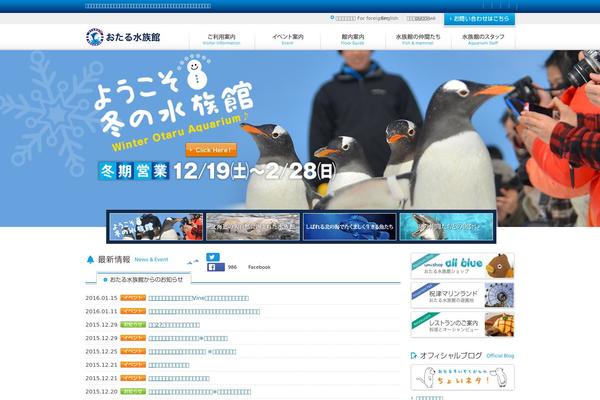Screen dimensions: 600x400
Task: Open the all blue shop banner
Action: 462,266
